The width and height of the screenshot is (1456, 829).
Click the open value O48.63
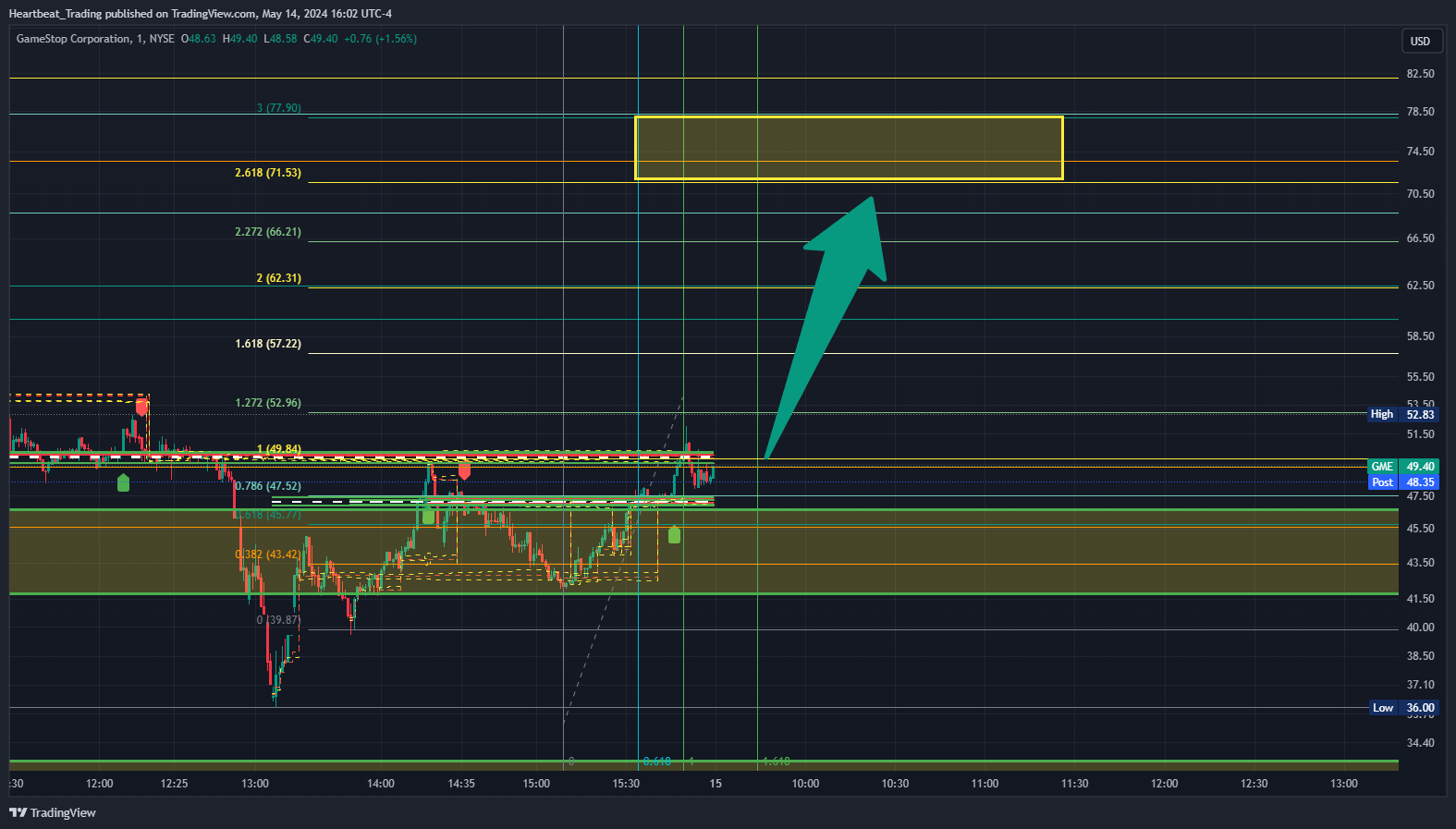[x=198, y=39]
